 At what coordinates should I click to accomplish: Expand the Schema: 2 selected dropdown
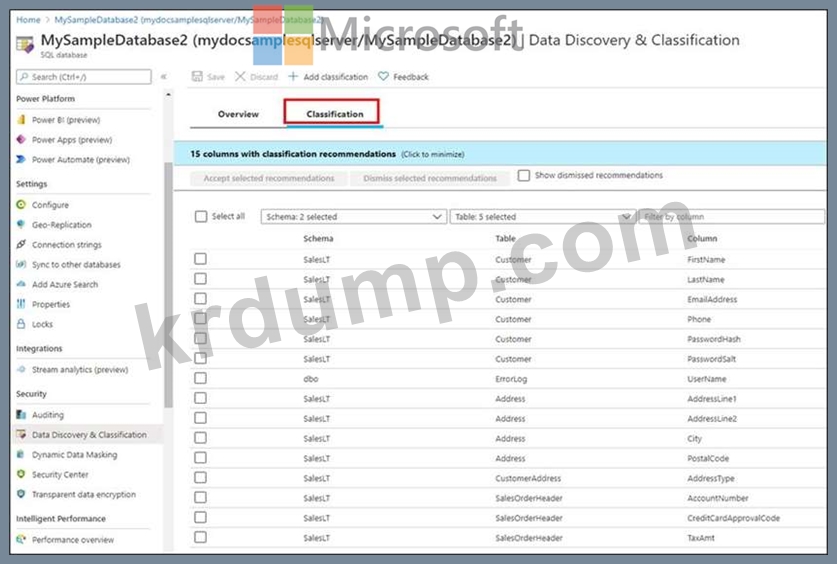(x=353, y=217)
